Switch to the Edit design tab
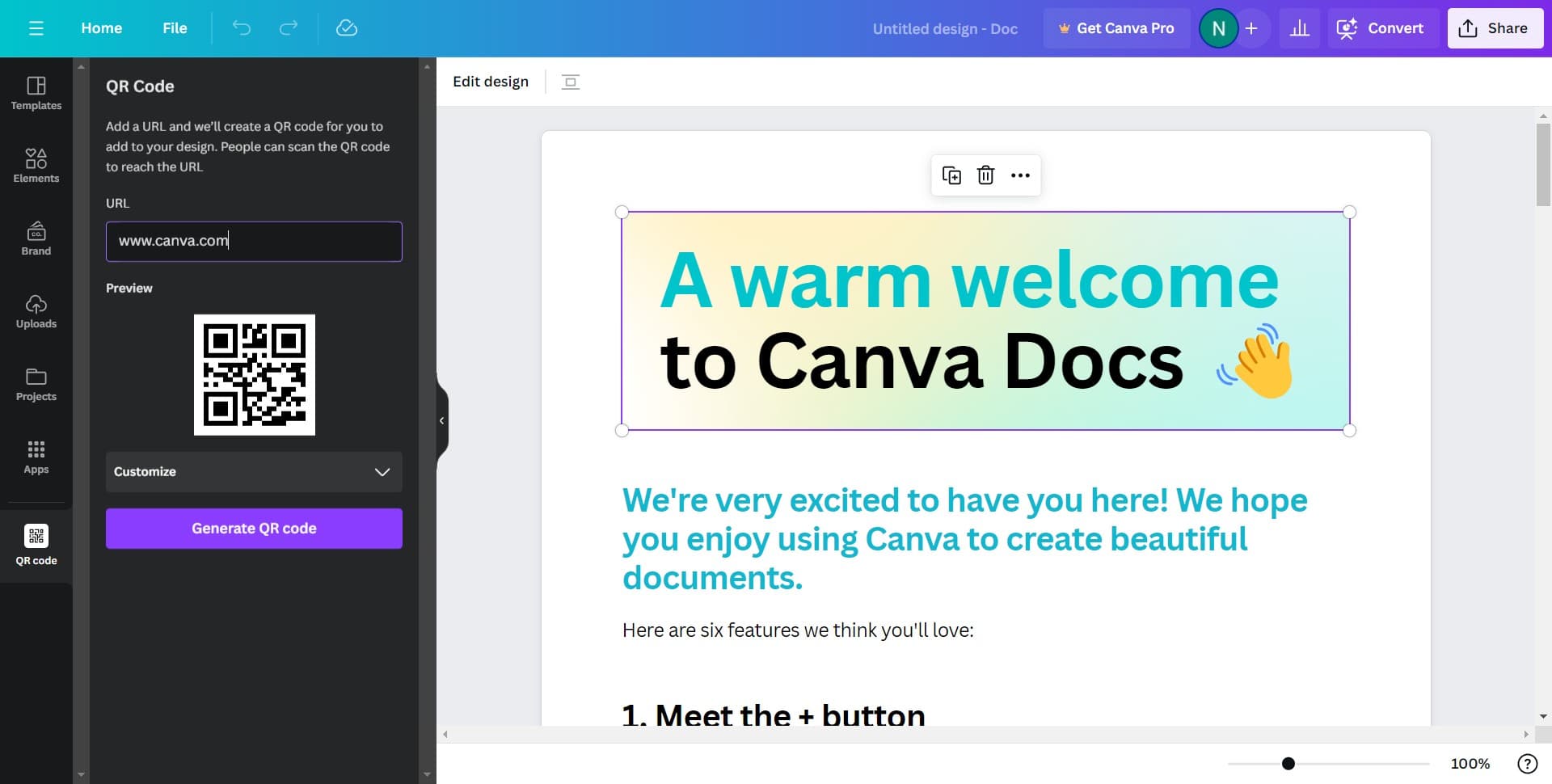The width and height of the screenshot is (1552, 784). [x=491, y=81]
